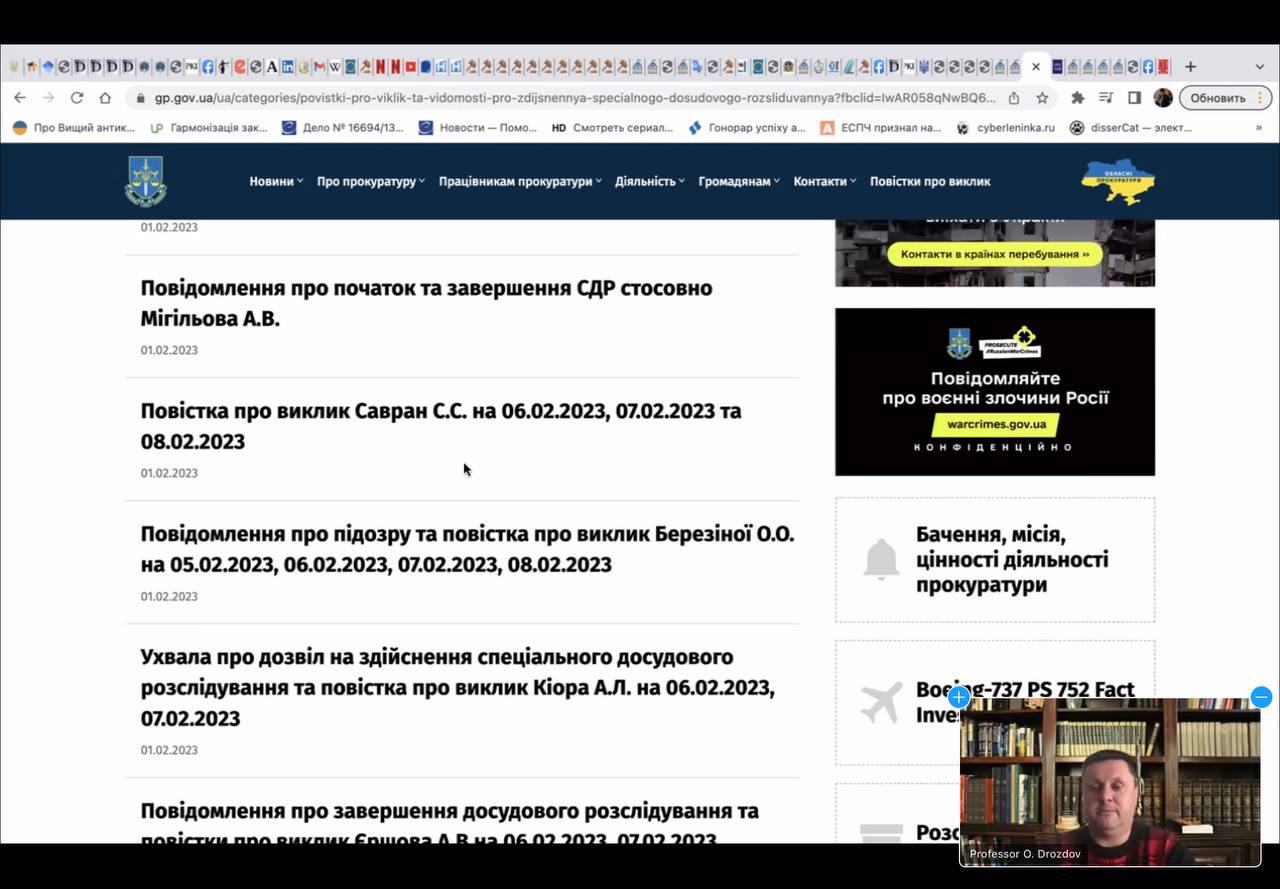This screenshot has width=1280, height=889.
Task: Click the browser back arrow
Action: [x=20, y=98]
